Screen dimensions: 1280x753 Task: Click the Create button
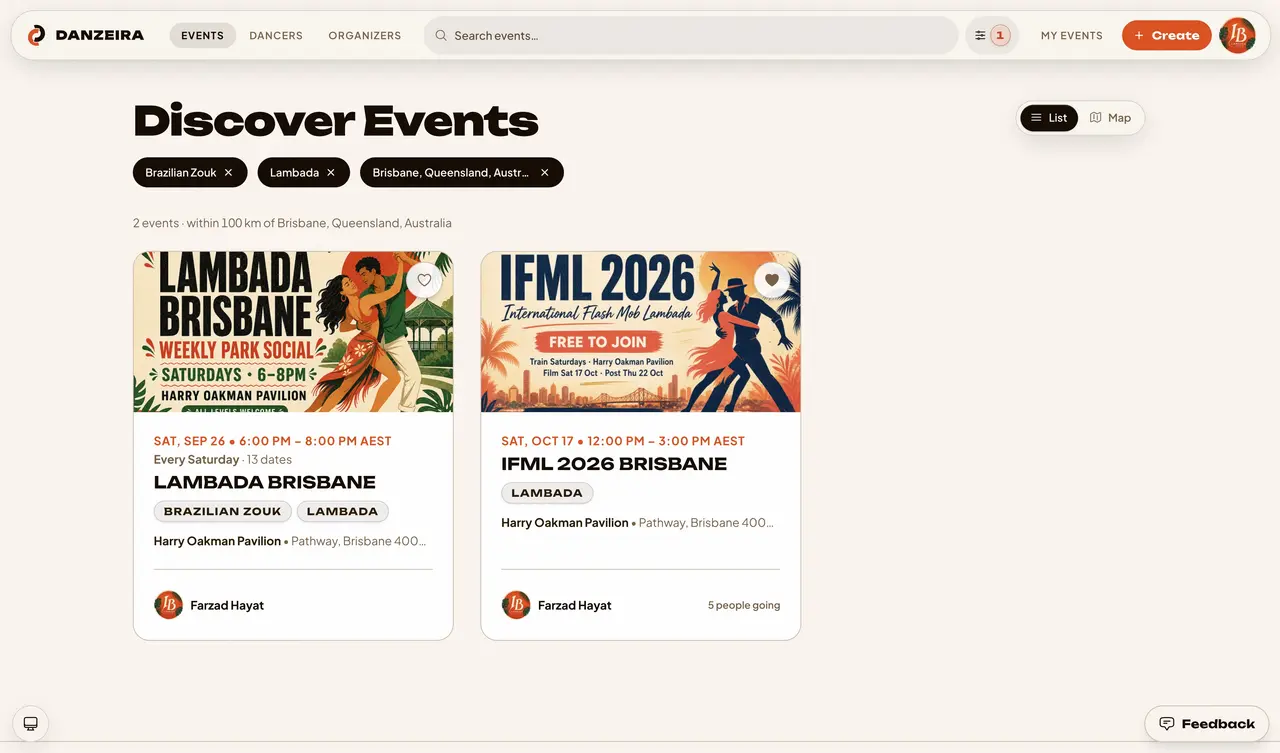(1167, 35)
